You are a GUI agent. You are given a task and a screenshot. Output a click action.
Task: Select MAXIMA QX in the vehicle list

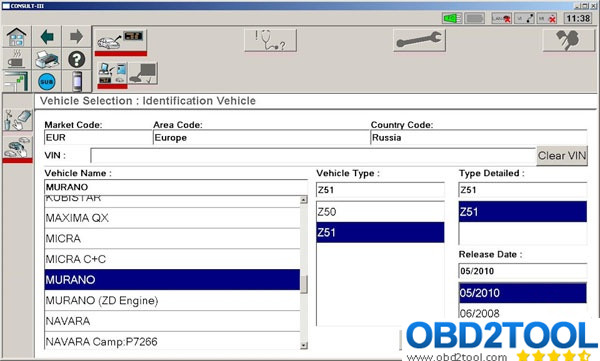click(x=172, y=218)
